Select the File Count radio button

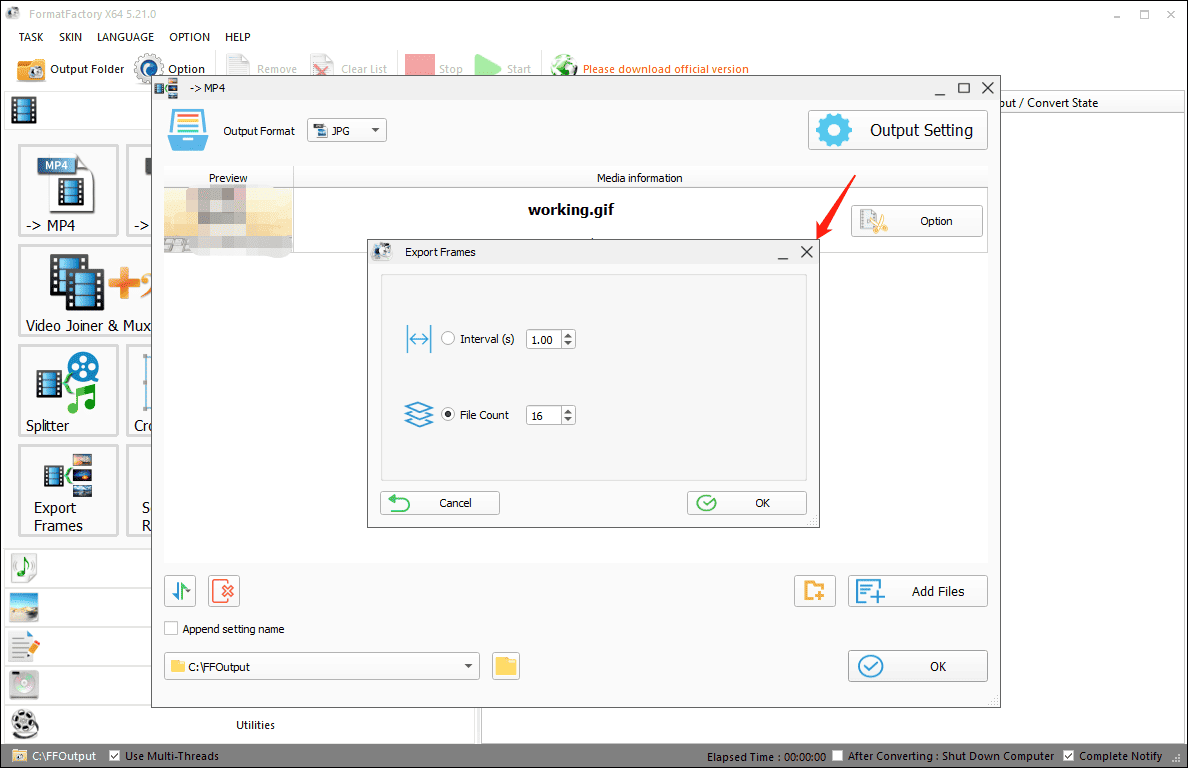(x=448, y=414)
